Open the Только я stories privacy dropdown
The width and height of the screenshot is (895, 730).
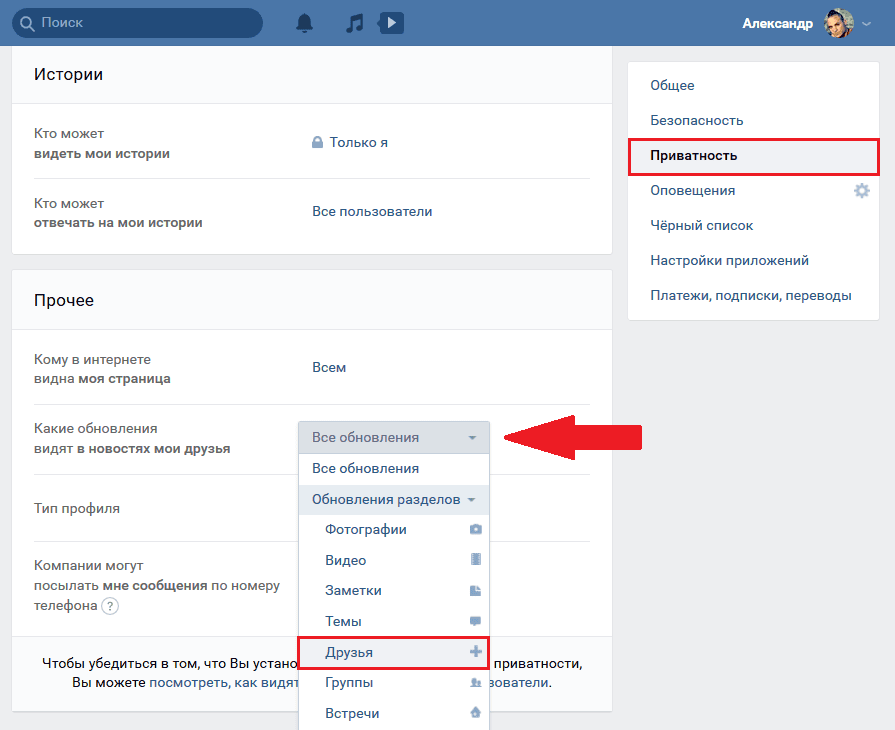358,142
